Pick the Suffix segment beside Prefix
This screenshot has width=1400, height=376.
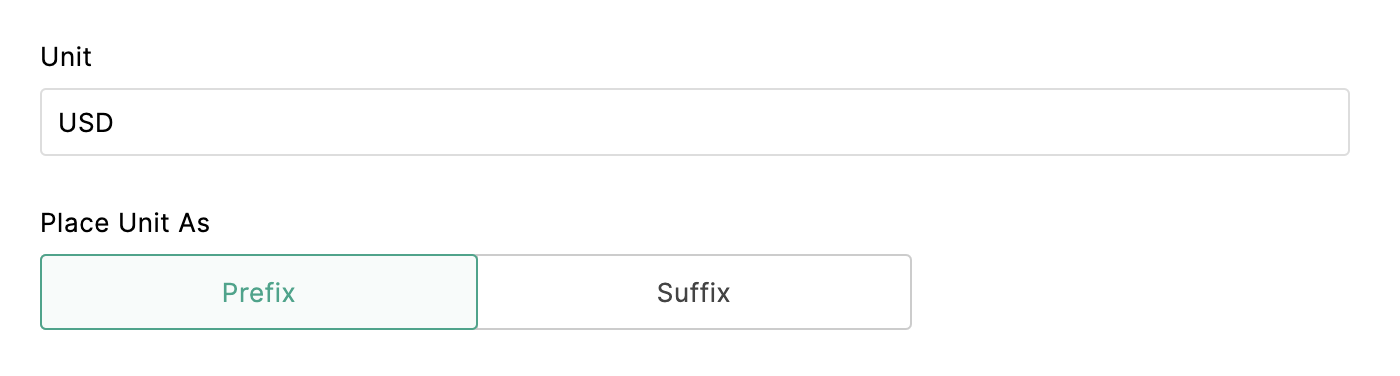(694, 292)
